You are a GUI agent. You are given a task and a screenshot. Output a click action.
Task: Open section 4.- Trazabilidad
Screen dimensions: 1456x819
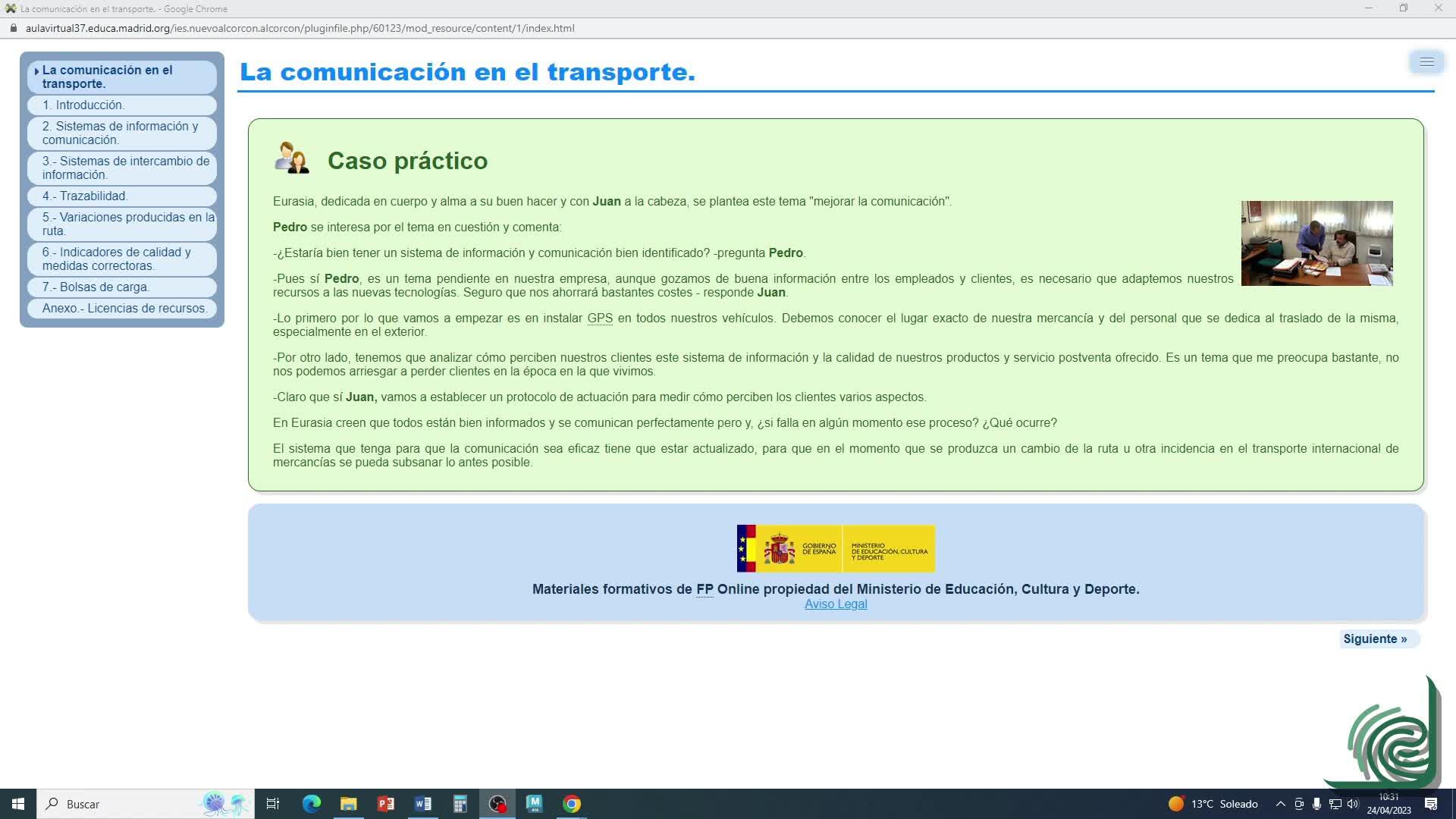(85, 196)
